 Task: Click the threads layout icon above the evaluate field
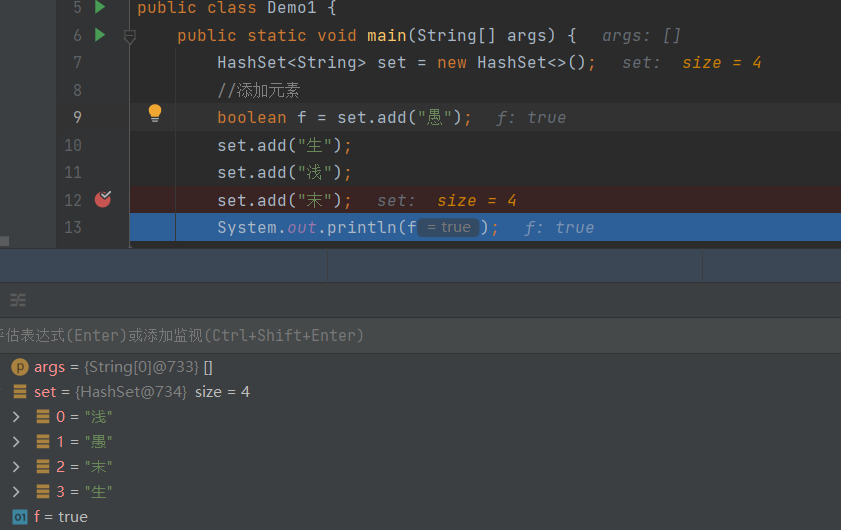click(x=18, y=300)
